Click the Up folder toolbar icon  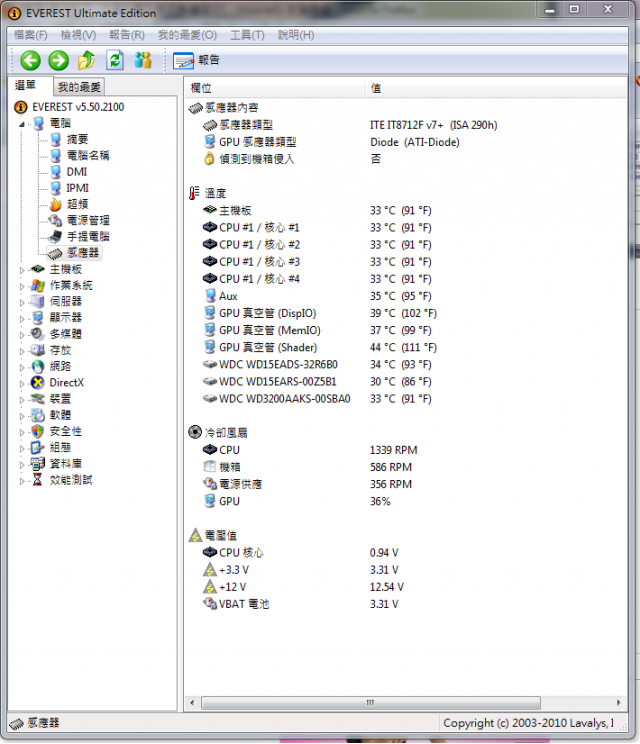click(x=86, y=60)
